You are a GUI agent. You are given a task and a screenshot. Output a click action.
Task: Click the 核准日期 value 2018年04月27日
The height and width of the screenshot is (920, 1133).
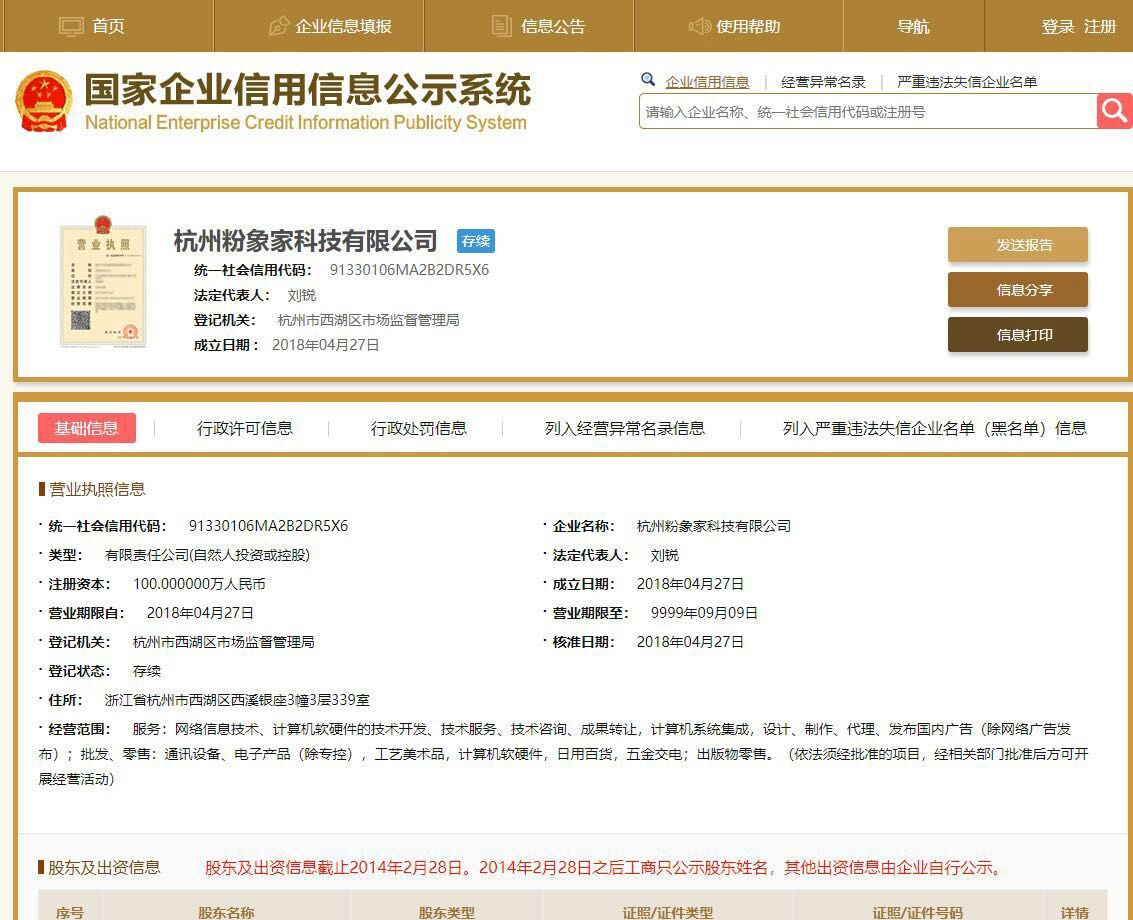[x=690, y=642]
